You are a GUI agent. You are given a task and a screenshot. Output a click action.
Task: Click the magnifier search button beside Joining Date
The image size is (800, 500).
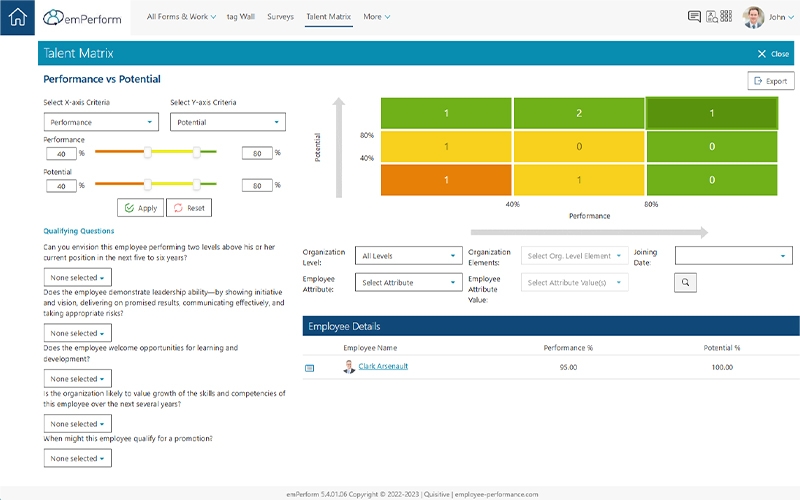(x=686, y=283)
